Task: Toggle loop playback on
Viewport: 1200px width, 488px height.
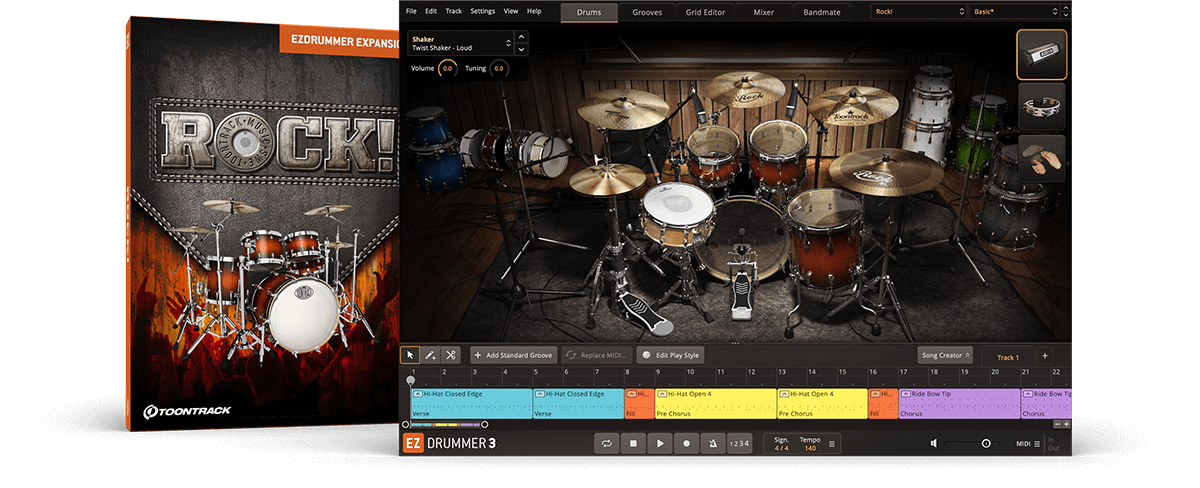Action: coord(606,443)
